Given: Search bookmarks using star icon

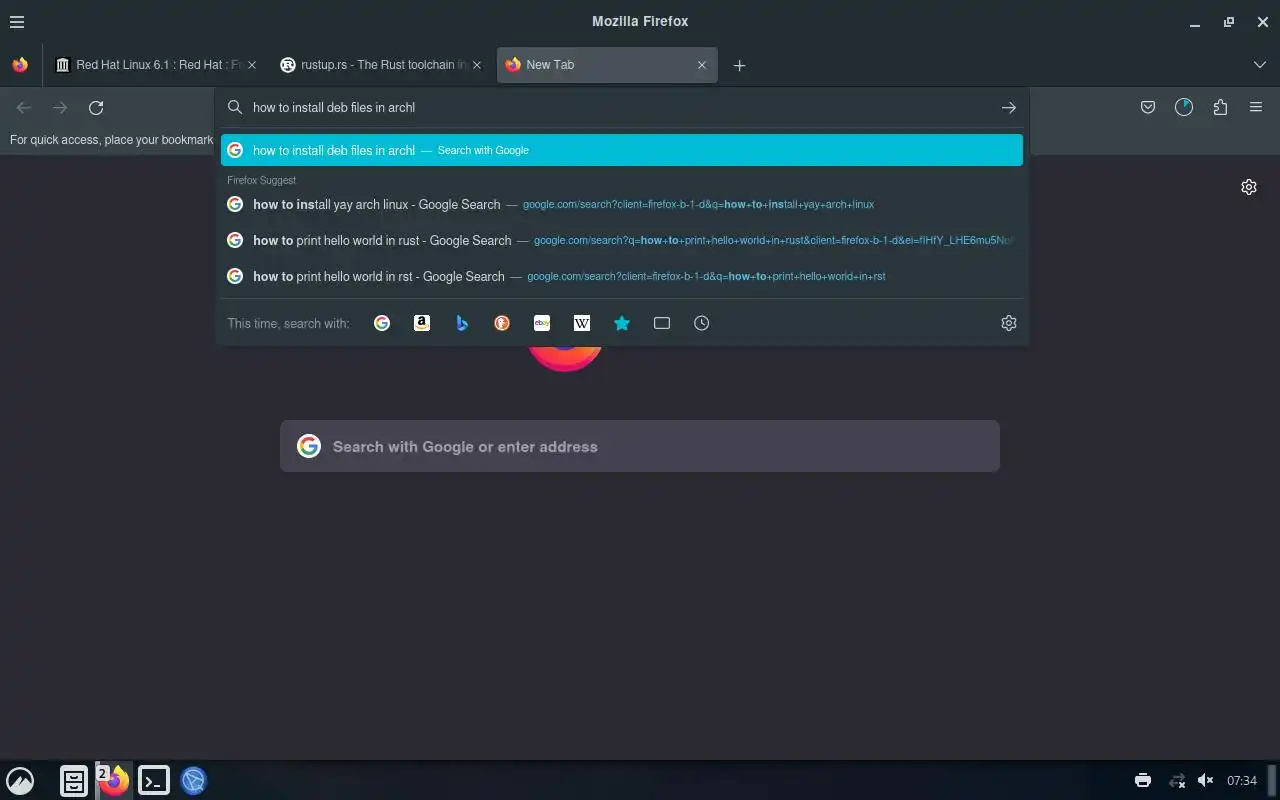Looking at the screenshot, I should point(622,323).
